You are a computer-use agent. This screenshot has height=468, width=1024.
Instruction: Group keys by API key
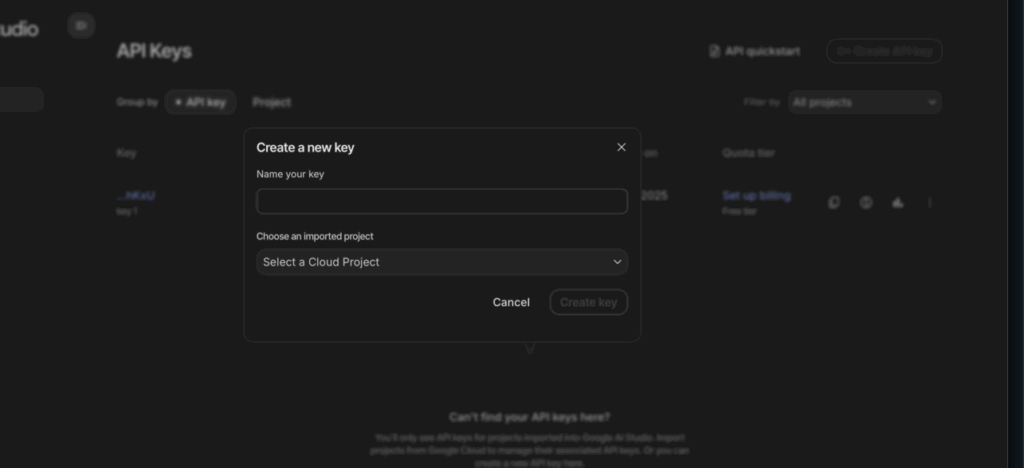[x=200, y=102]
